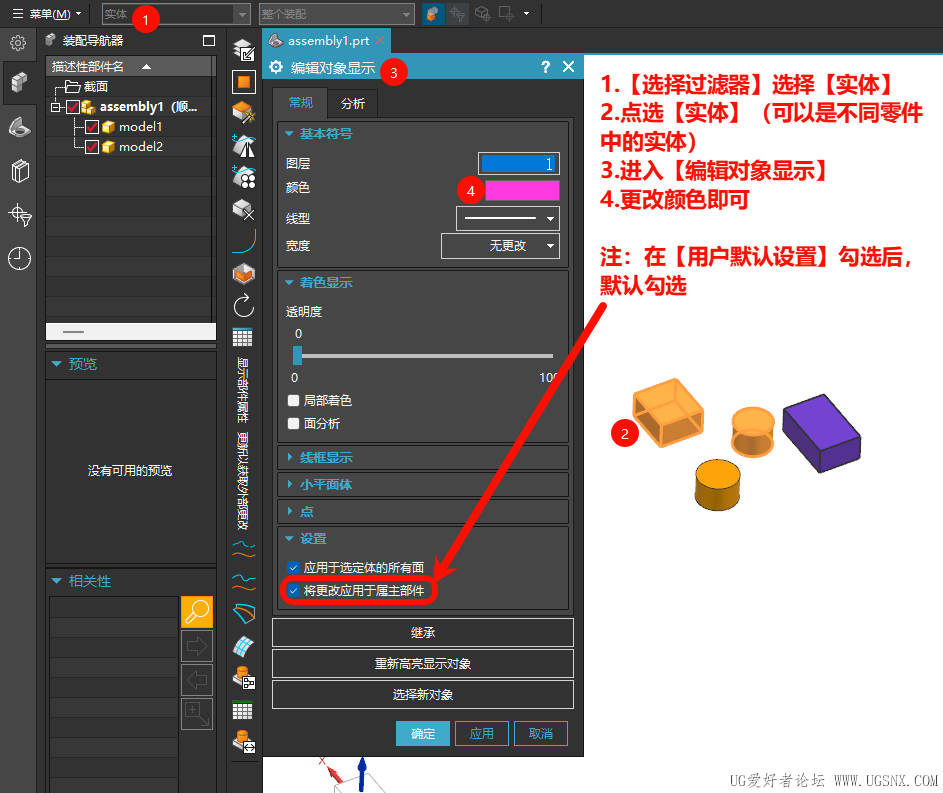
Task: Open the resource bar settings gear
Action: (x=18, y=43)
